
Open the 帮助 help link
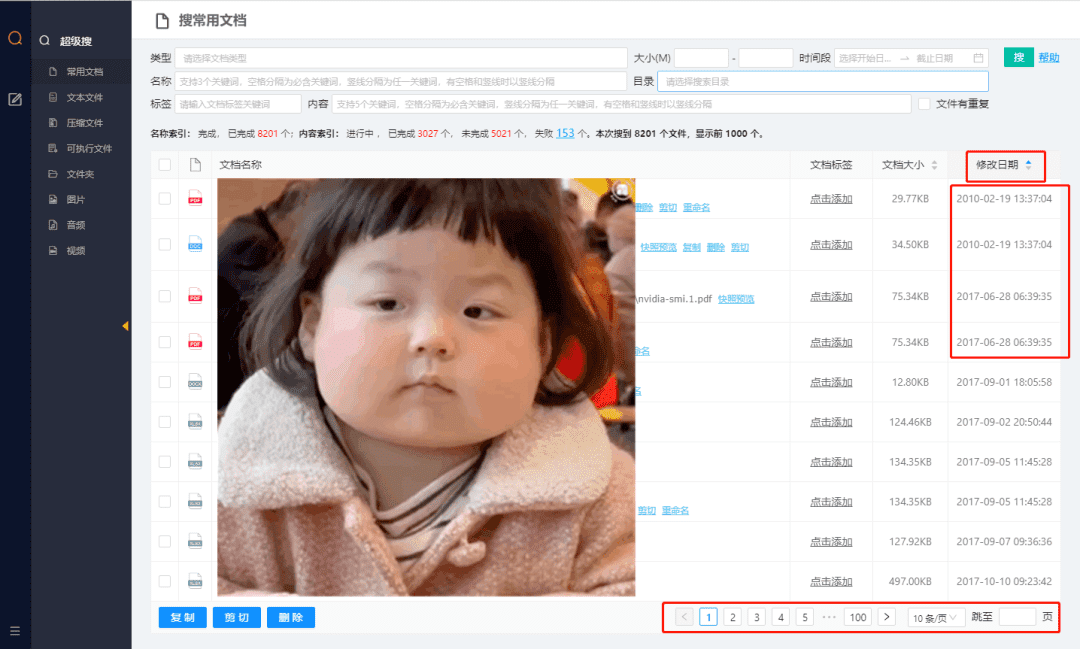pos(1048,58)
